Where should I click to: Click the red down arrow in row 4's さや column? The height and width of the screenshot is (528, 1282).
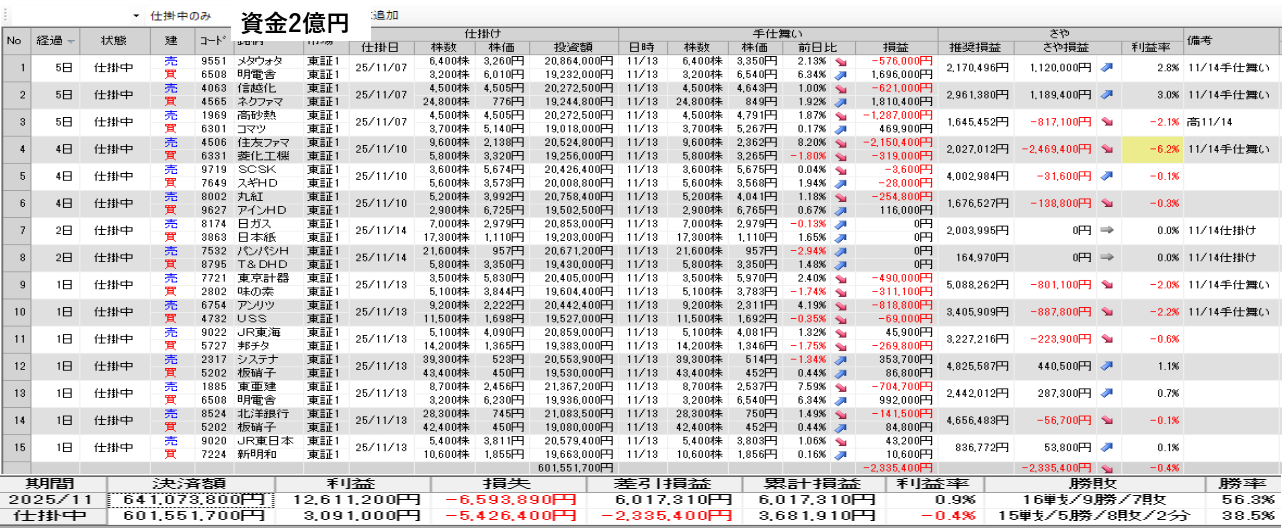1108,149
